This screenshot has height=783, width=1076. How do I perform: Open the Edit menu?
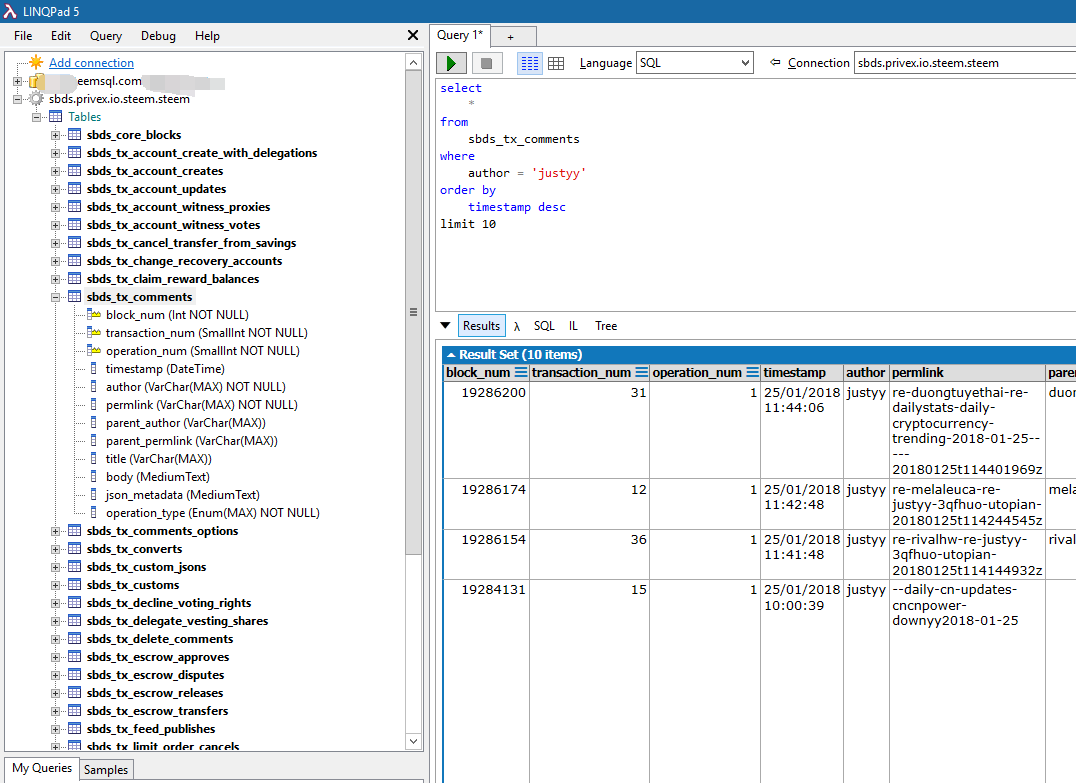60,36
